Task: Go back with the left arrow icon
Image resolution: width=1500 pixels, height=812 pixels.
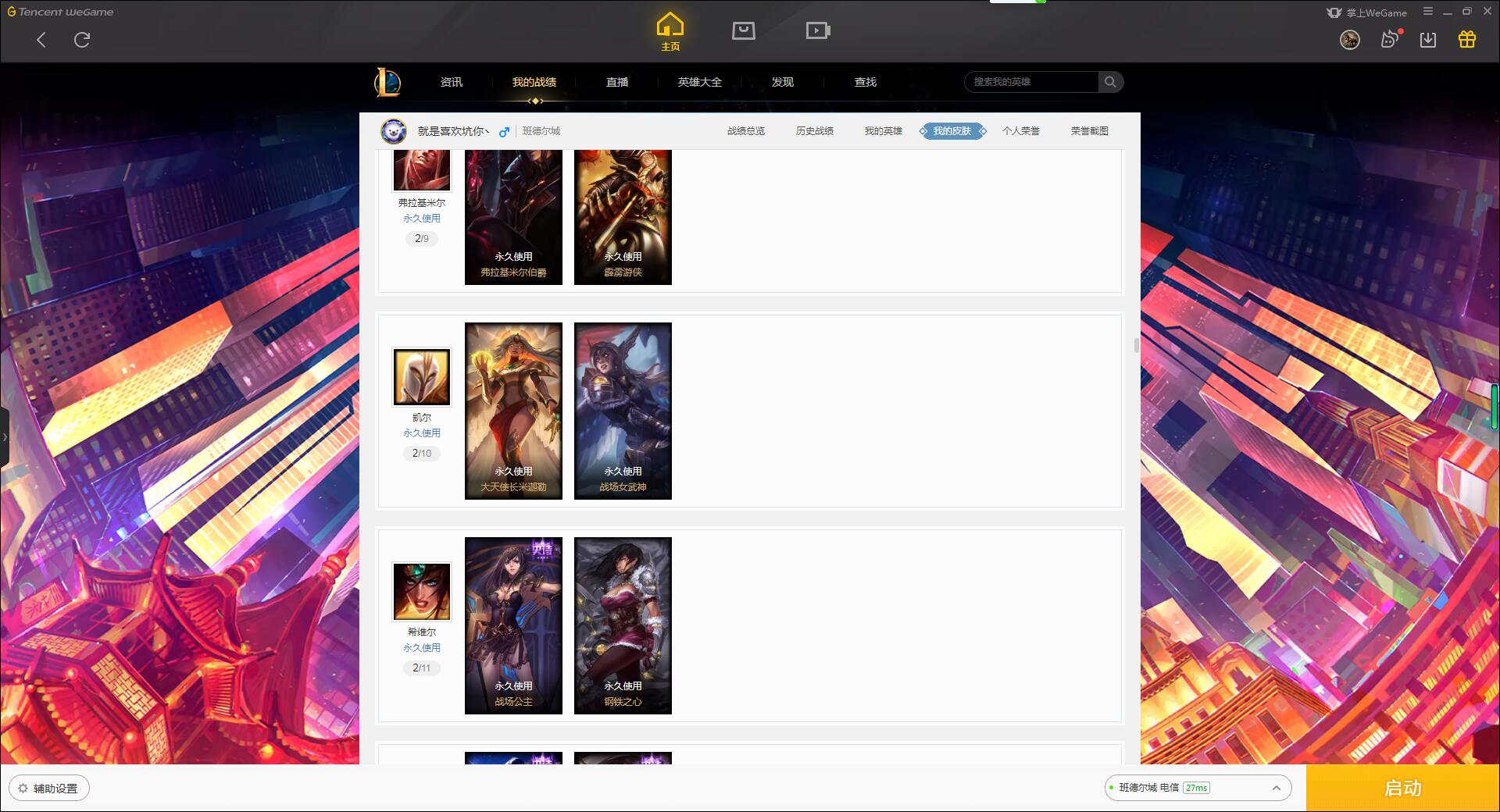Action: point(41,40)
